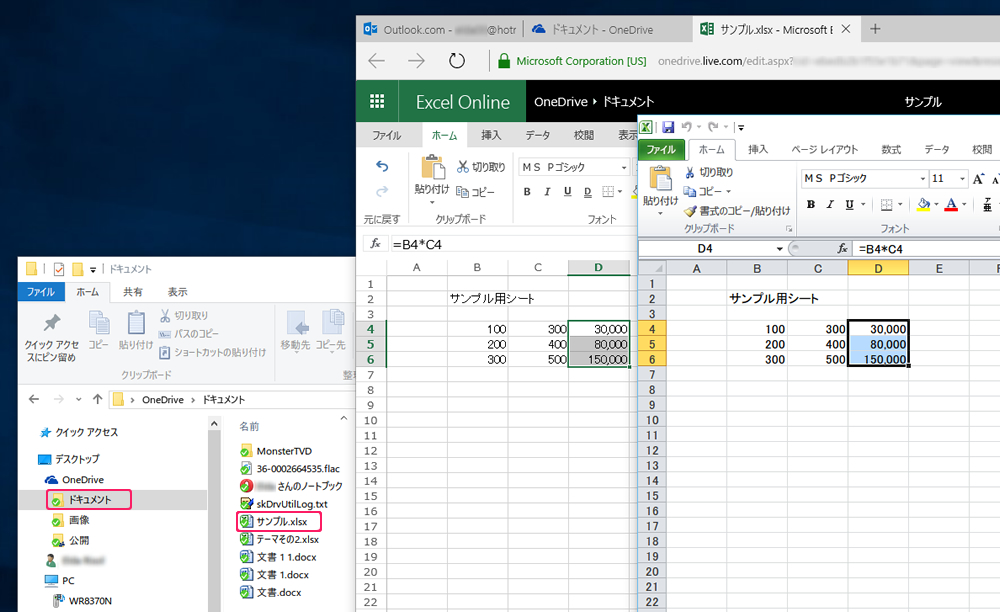1000x612 pixels.
Task: Open データ tab in Excel Online
Action: (538, 135)
